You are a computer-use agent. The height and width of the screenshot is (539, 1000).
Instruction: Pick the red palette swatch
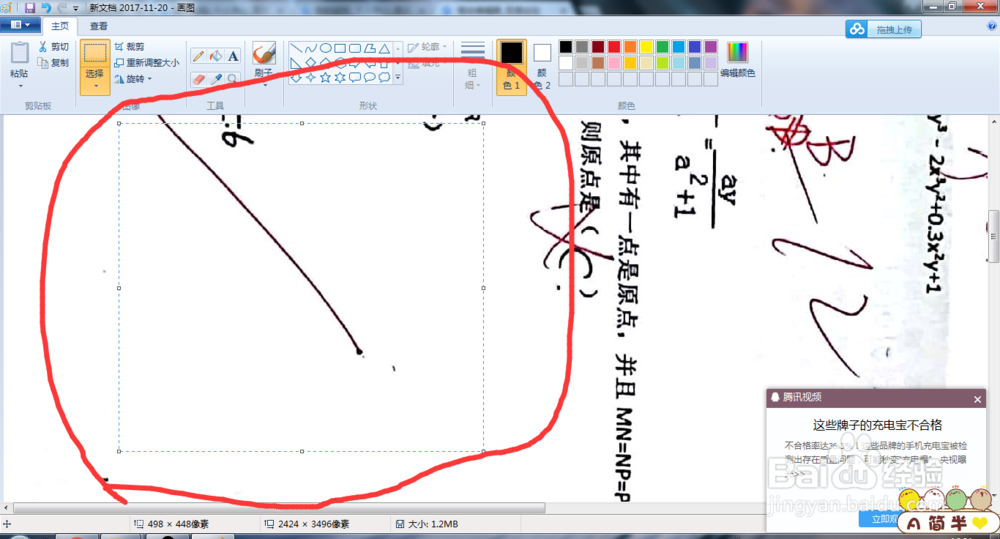click(614, 47)
